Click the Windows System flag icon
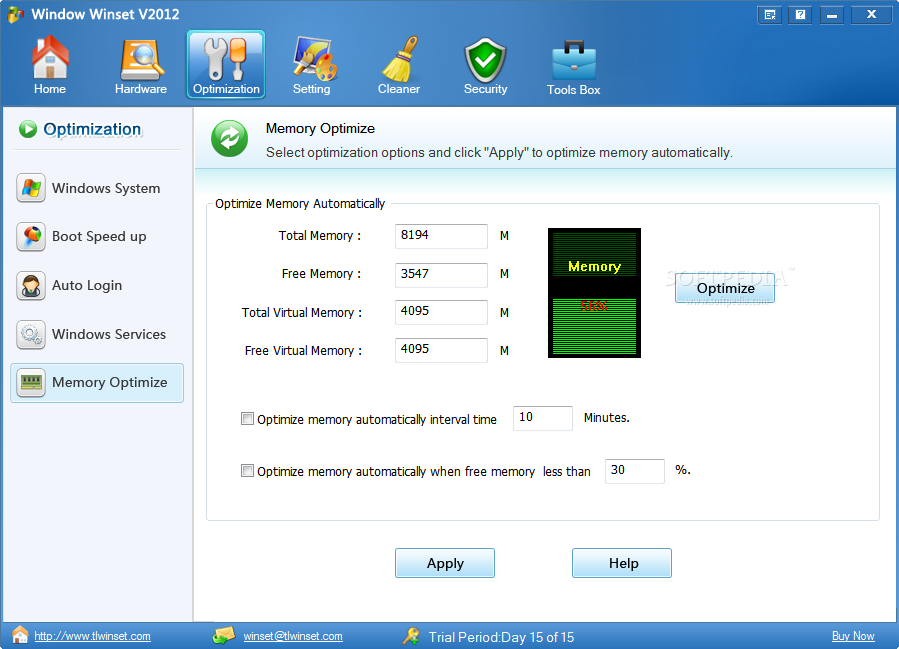Screen dimensions: 899x649 [31, 188]
